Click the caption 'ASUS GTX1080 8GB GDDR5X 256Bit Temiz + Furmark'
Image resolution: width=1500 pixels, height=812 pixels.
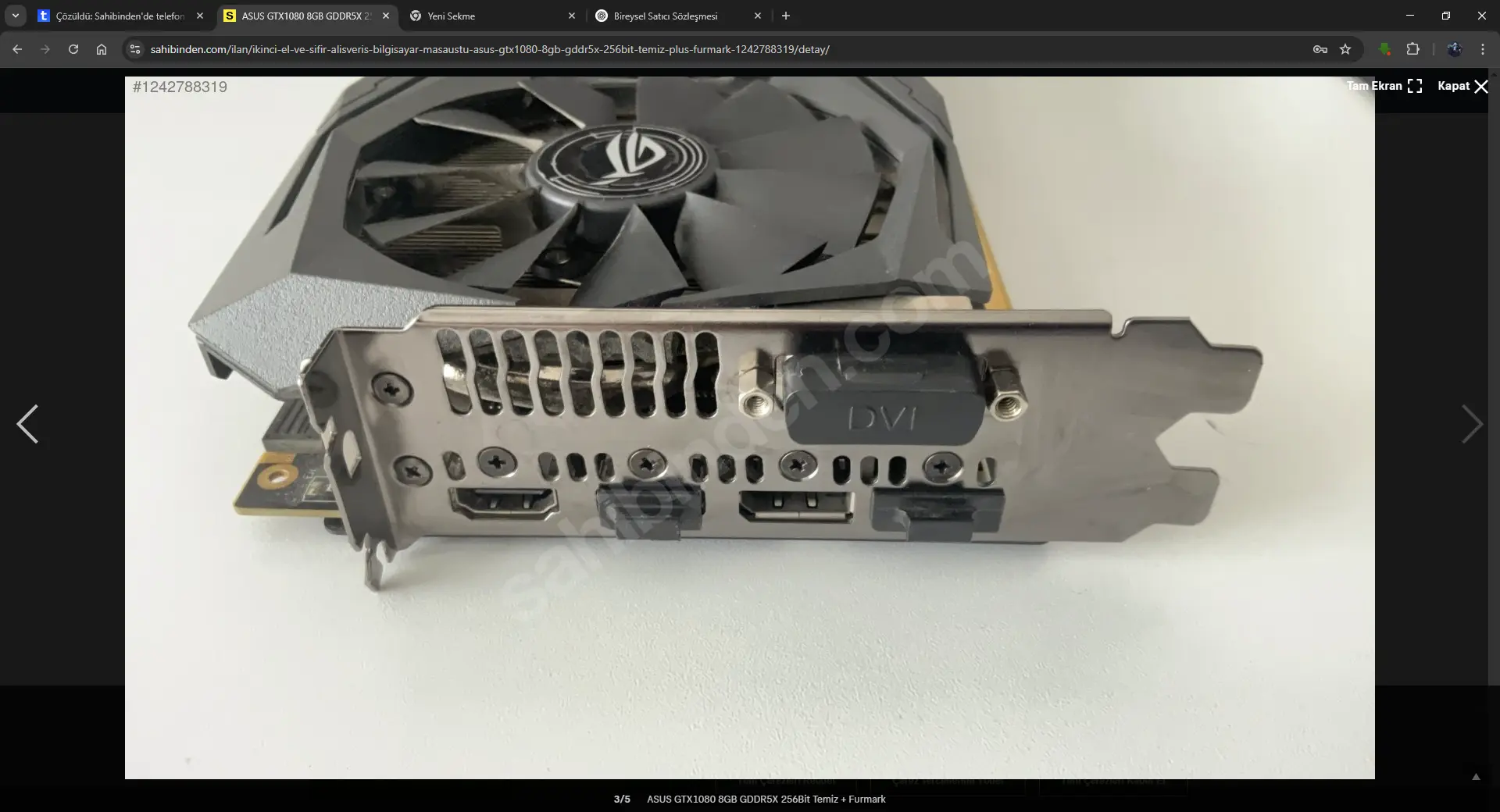point(766,800)
